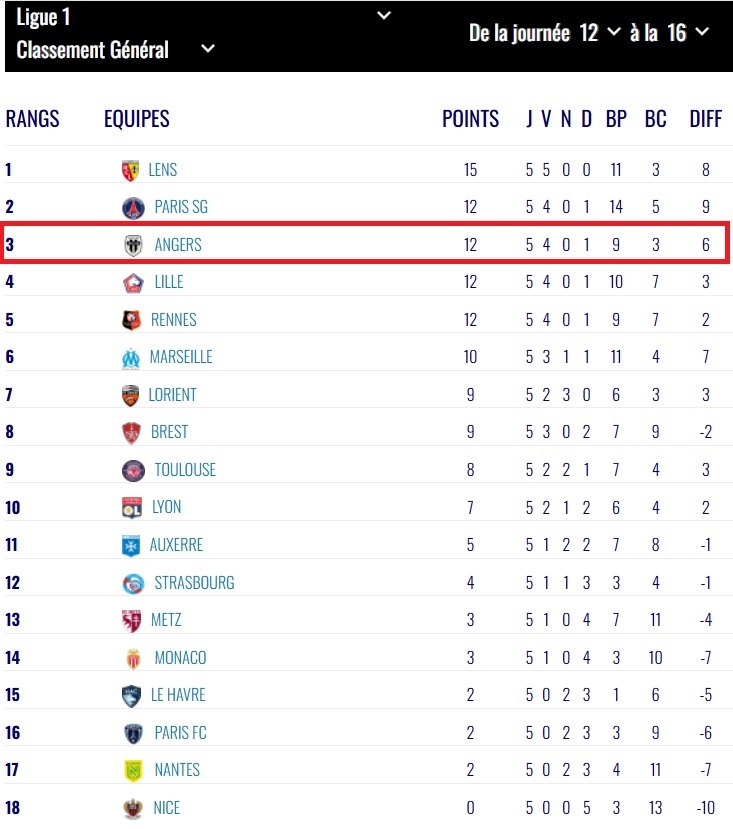Open the Classement Général dropdown
The height and width of the screenshot is (829, 733).
[208, 49]
